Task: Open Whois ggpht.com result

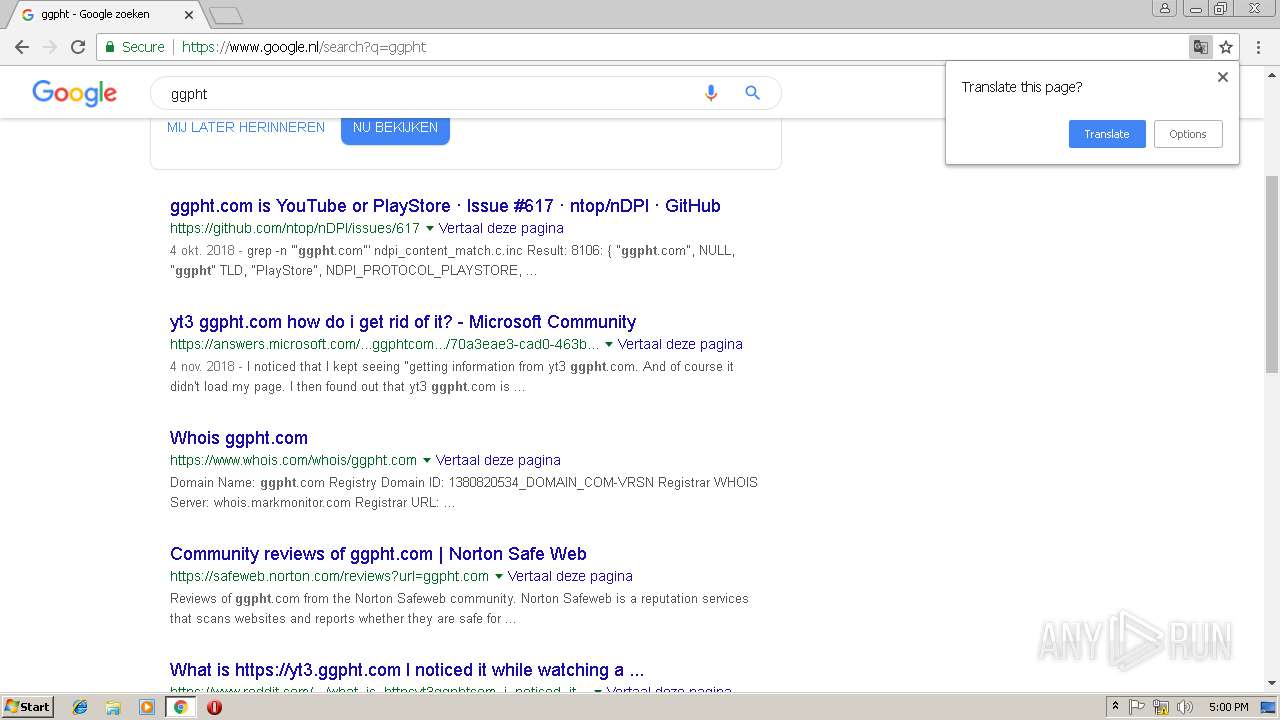Action: click(x=239, y=438)
